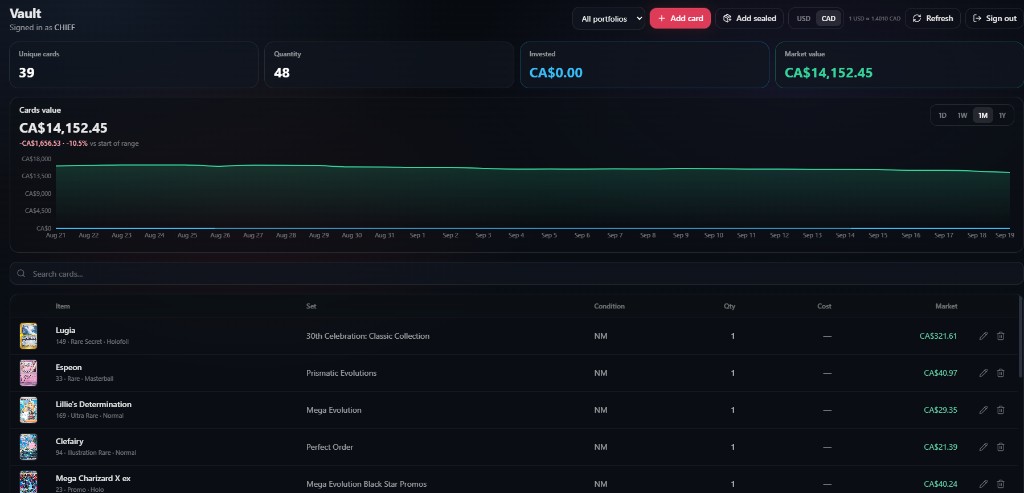Click the Add sealed button
The image size is (1024, 493).
(x=749, y=18)
